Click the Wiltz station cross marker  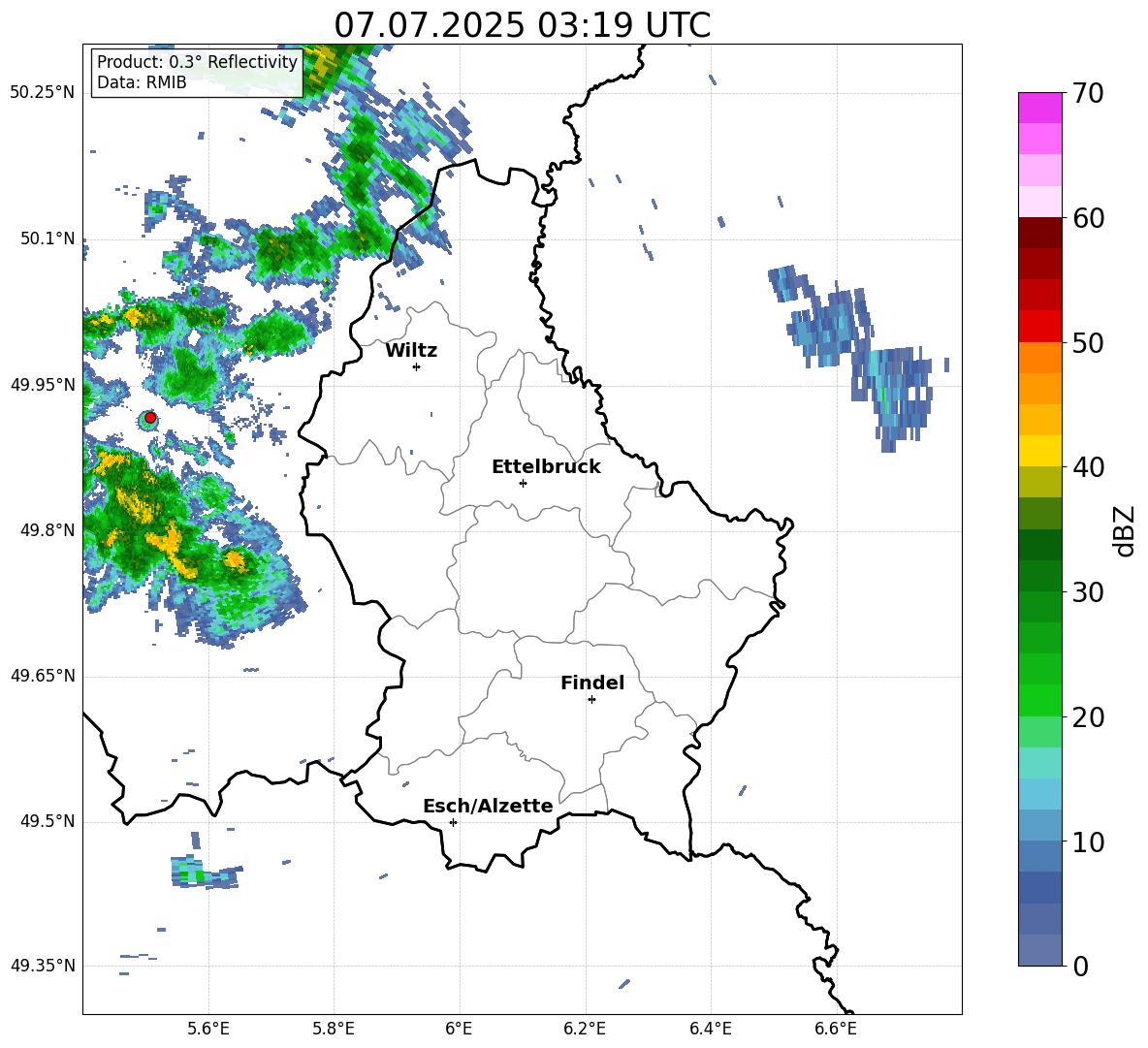pyautogui.click(x=417, y=366)
